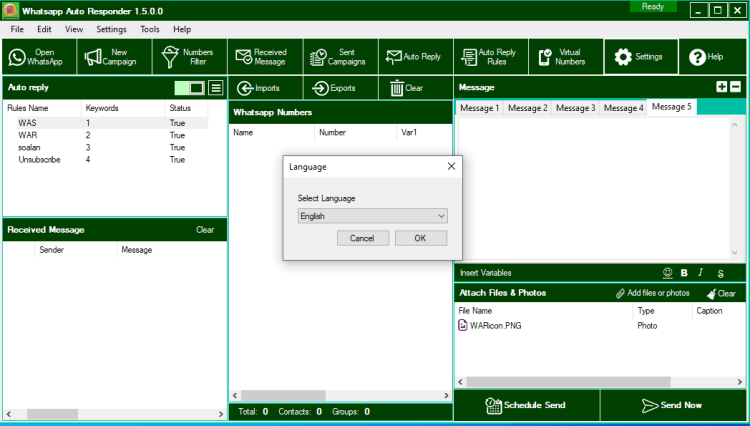
Task: Clear attached files with the broom icon
Action: pos(721,294)
